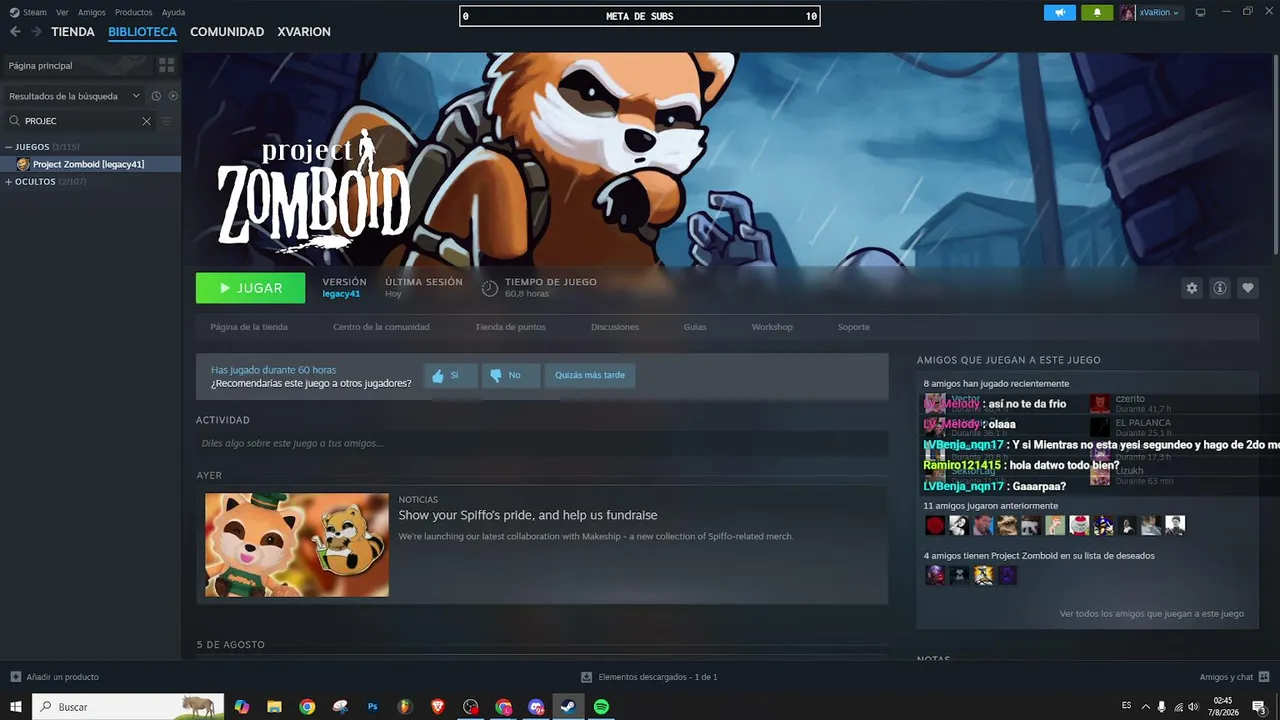The width and height of the screenshot is (1280, 720).
Task: Open the Ayuda menu
Action: point(173,13)
